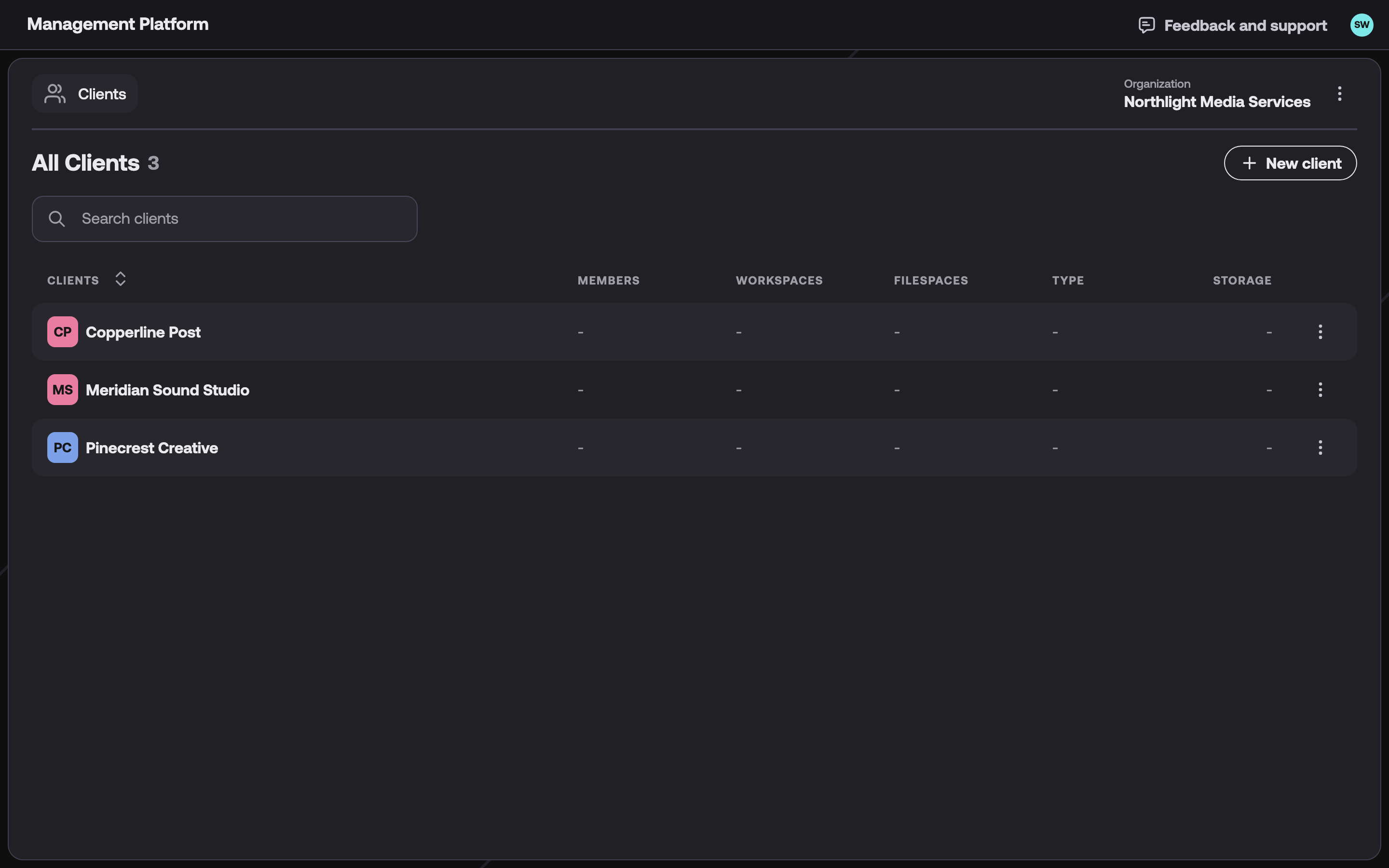Open Copperline Post row options menu
Viewport: 1389px width, 868px height.
1320,332
